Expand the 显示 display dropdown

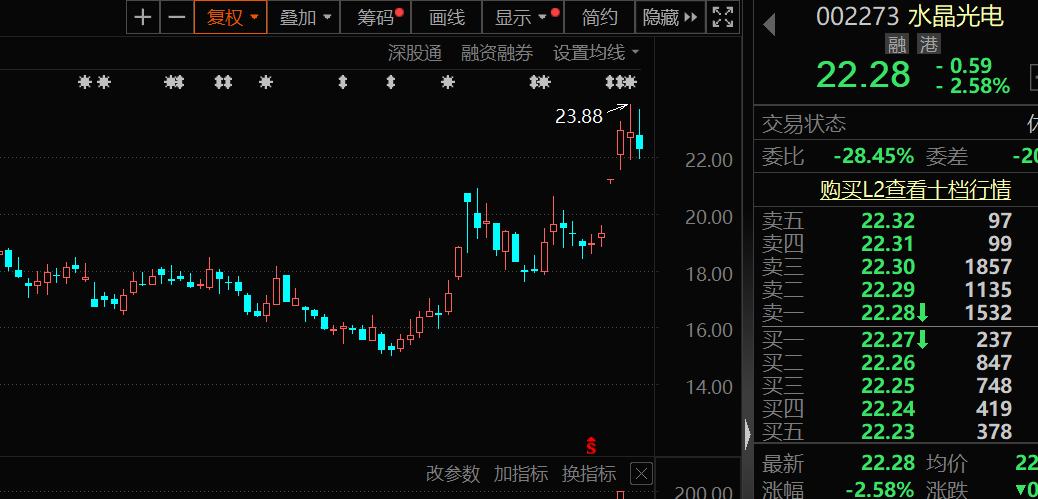(521, 17)
